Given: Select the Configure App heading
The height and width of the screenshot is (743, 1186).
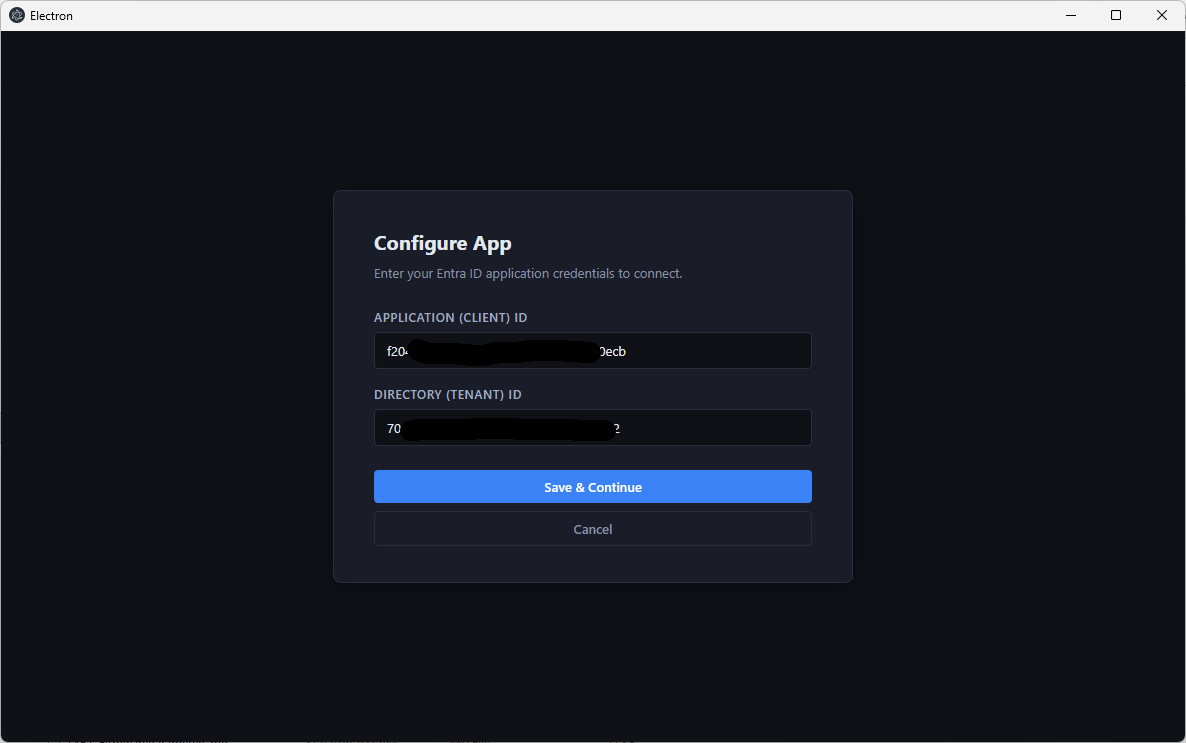Looking at the screenshot, I should point(442,243).
